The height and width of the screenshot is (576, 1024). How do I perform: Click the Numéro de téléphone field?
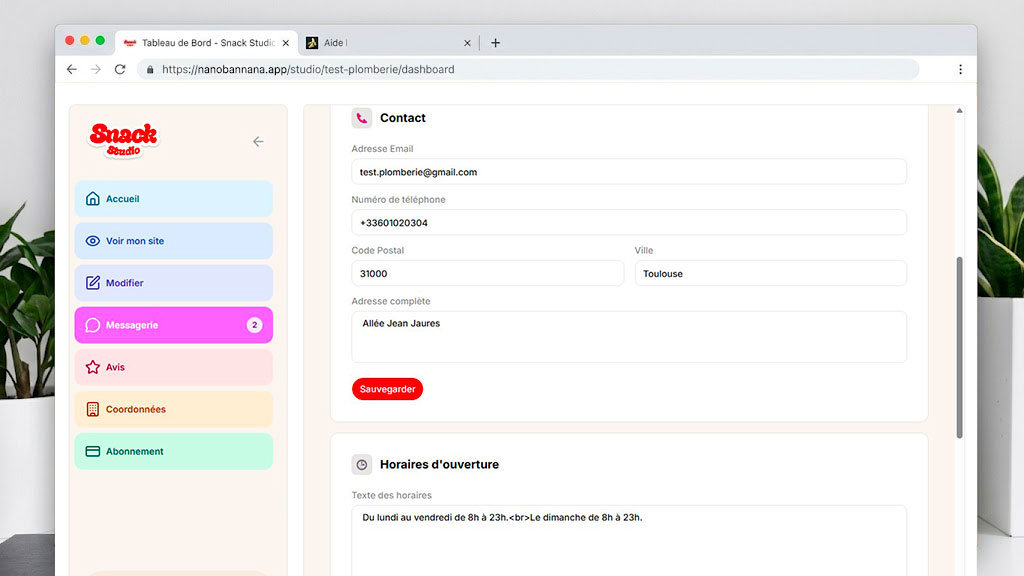pyautogui.click(x=629, y=223)
